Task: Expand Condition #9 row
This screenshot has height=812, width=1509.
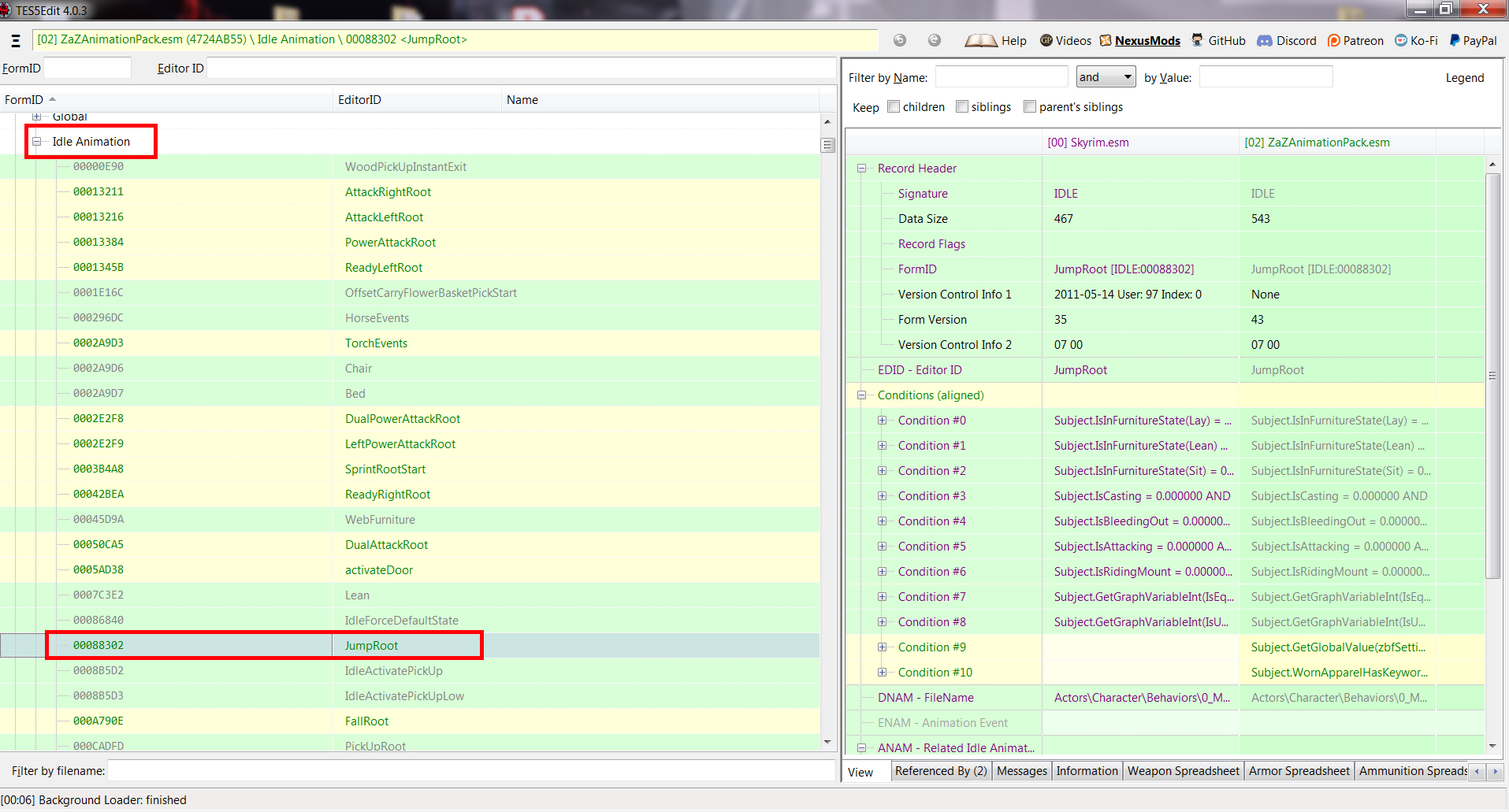Action: pyautogui.click(x=882, y=647)
